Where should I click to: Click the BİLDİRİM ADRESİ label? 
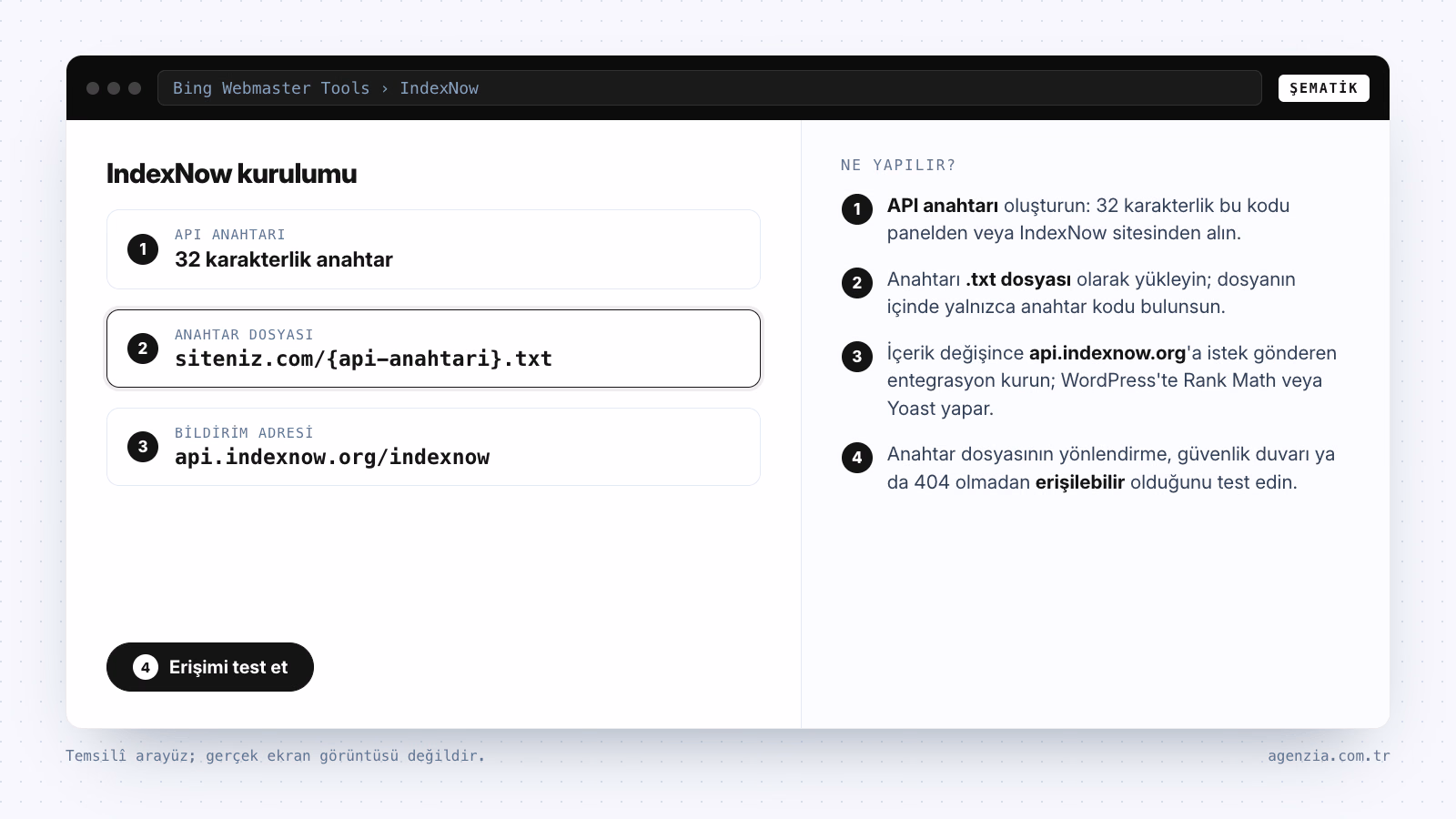[x=244, y=433]
